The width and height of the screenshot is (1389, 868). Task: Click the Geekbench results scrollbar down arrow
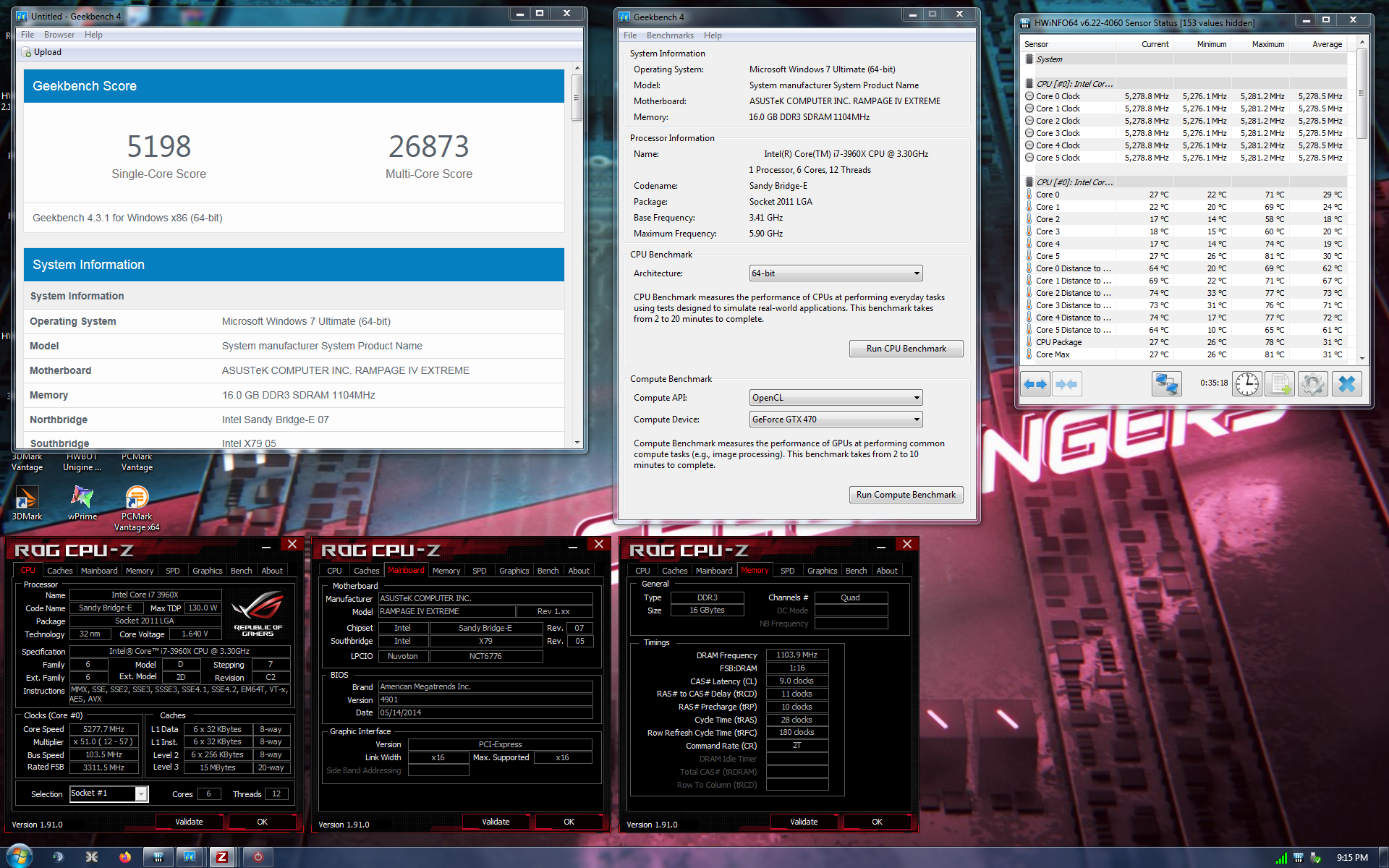click(x=577, y=443)
